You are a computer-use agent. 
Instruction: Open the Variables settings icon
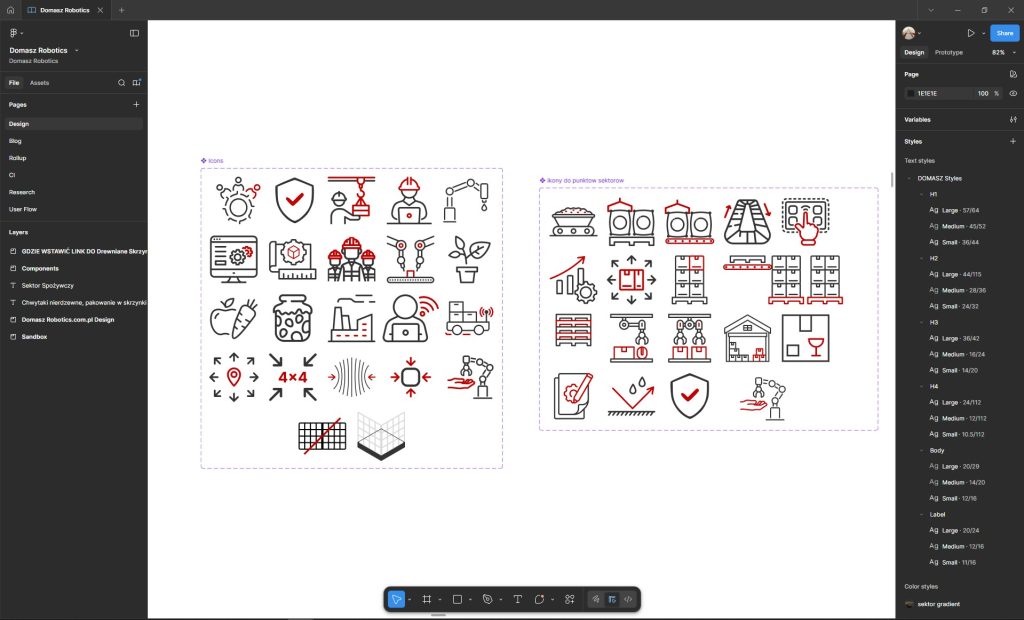[1013, 119]
